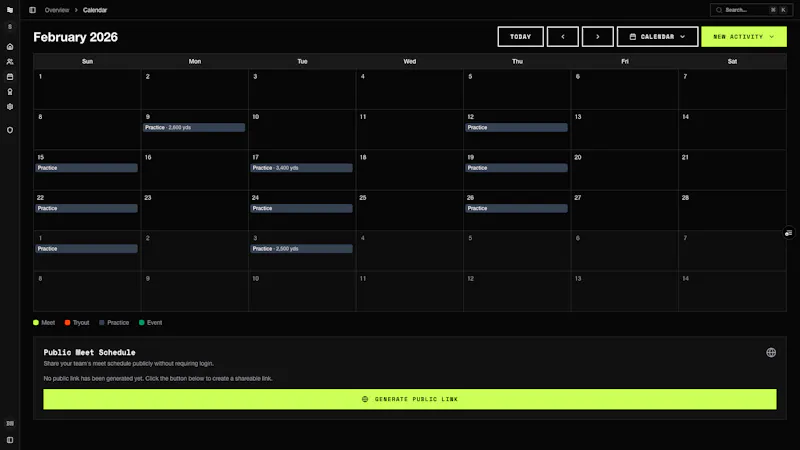Screen dimensions: 800x450
Task: Select the calendar icon in the sidebar
Action: [x=10, y=77]
